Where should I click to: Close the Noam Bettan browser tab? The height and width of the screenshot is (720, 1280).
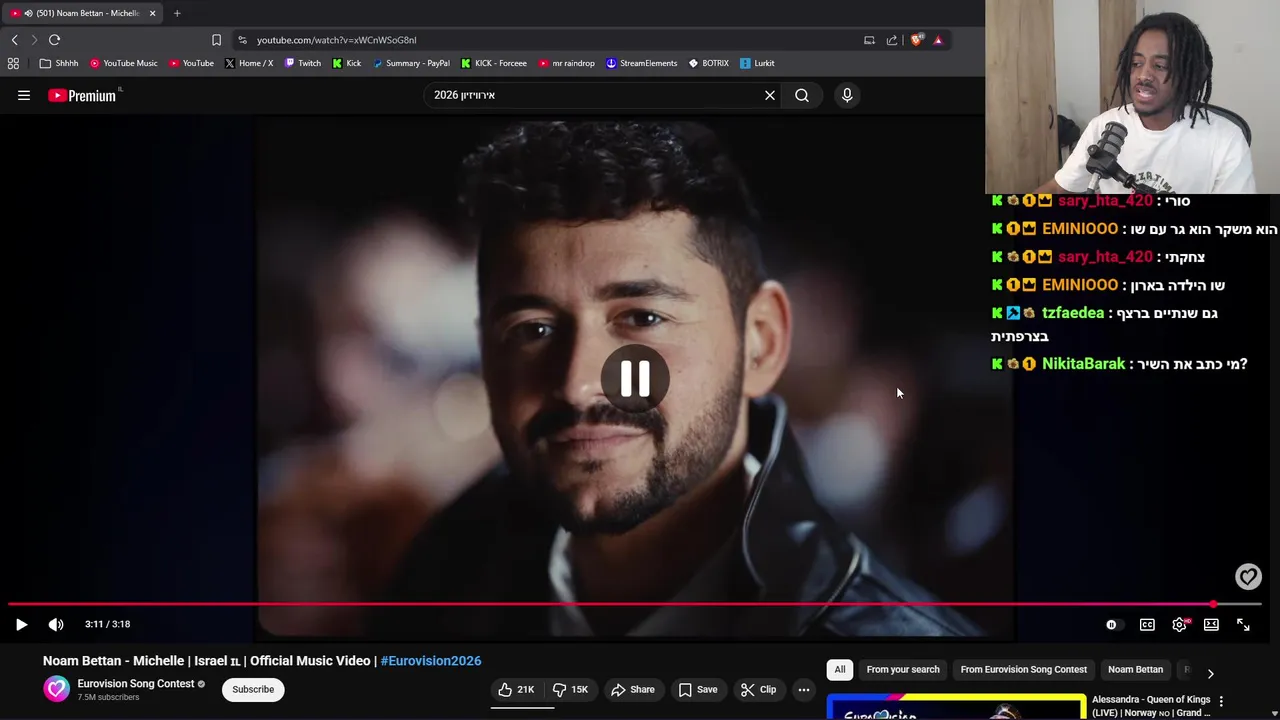click(x=152, y=13)
